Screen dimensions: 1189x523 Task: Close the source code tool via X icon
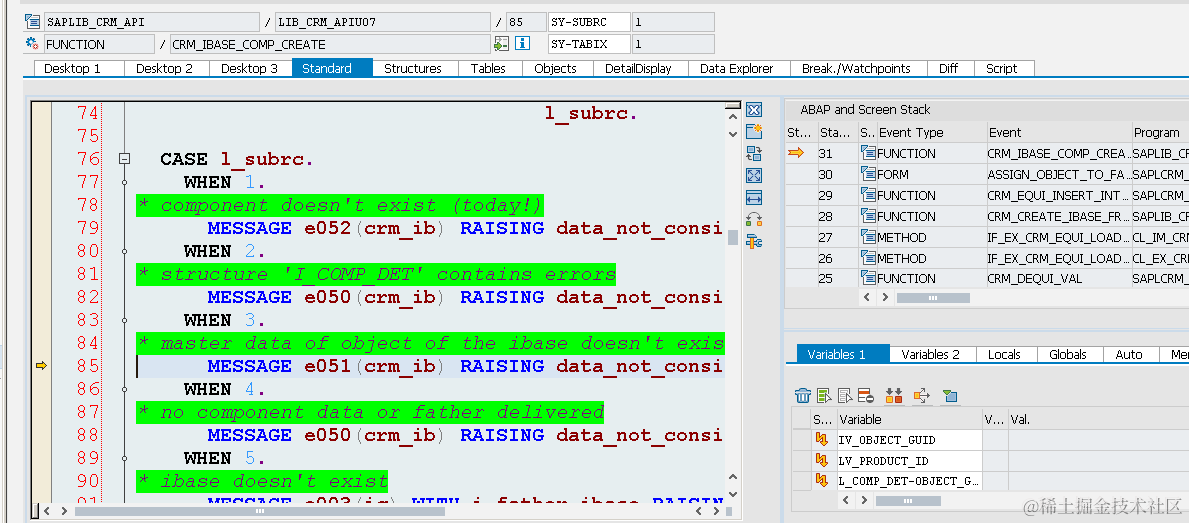754,110
